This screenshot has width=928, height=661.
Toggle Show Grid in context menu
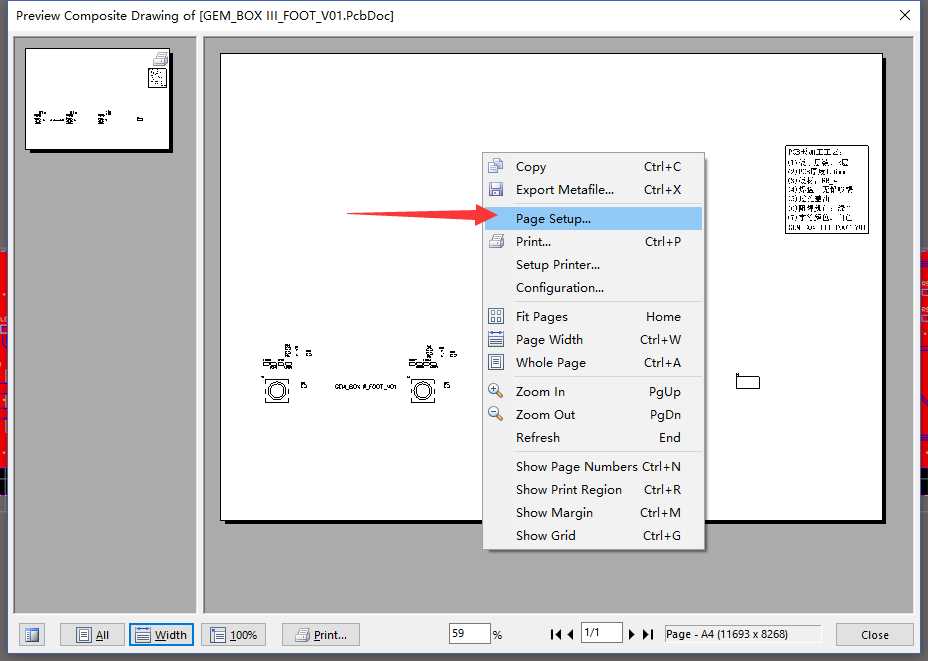[593, 536]
